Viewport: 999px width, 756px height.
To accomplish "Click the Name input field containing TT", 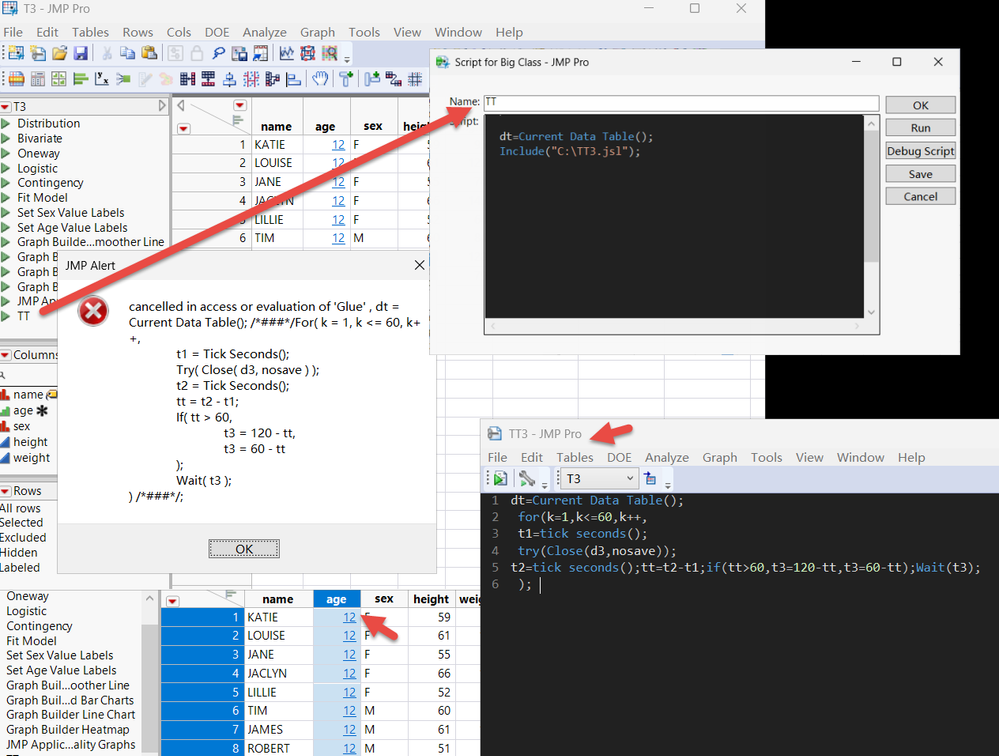I will tap(681, 102).
